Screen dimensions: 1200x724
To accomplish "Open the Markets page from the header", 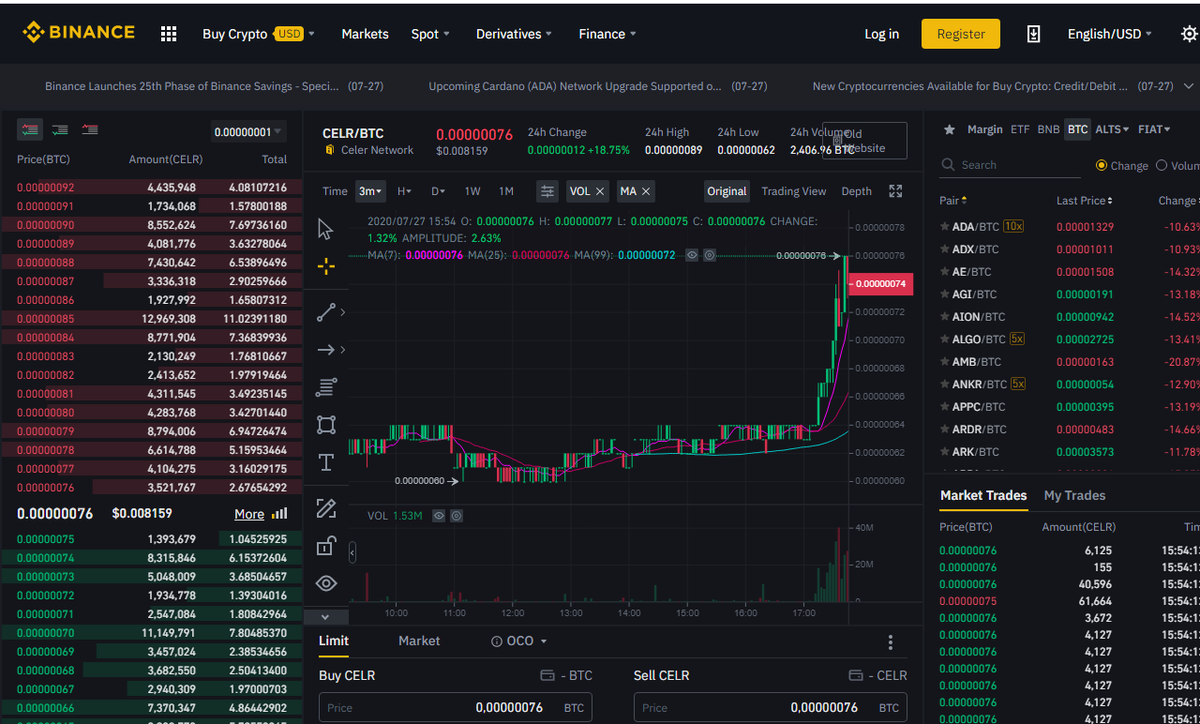I will [x=365, y=34].
